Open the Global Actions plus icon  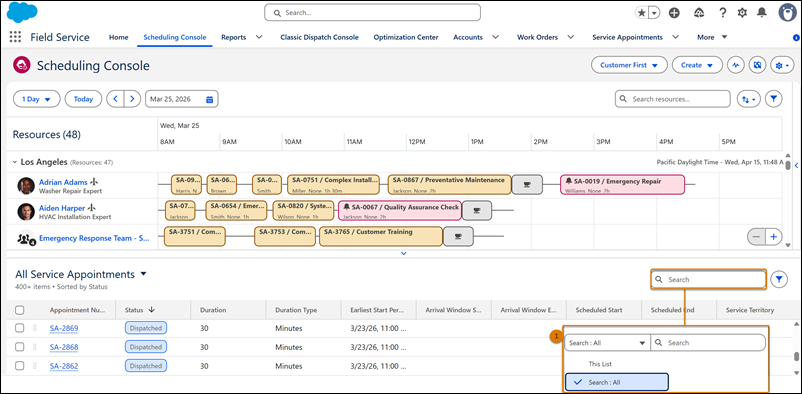(x=674, y=13)
